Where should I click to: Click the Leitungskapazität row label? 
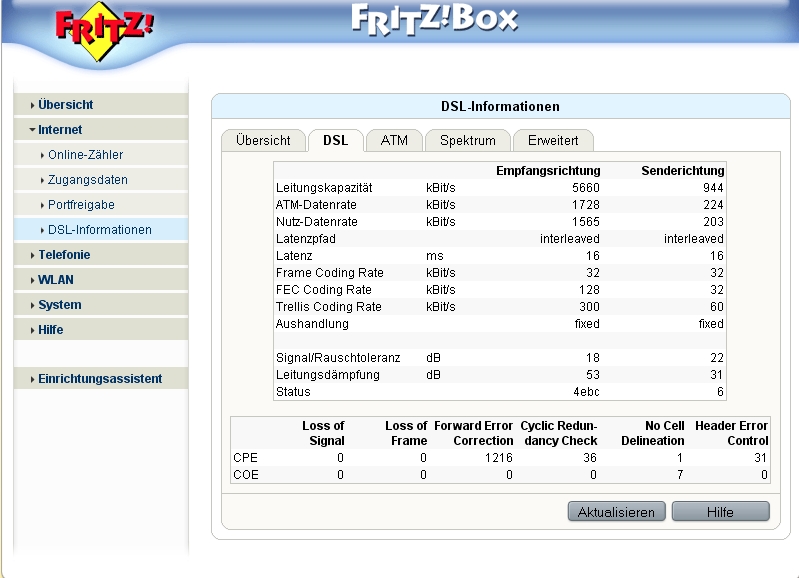pos(324,188)
